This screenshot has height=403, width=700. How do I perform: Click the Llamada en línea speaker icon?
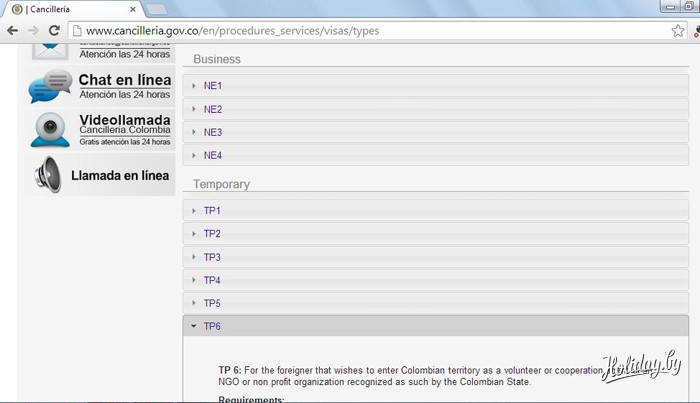pyautogui.click(x=47, y=175)
